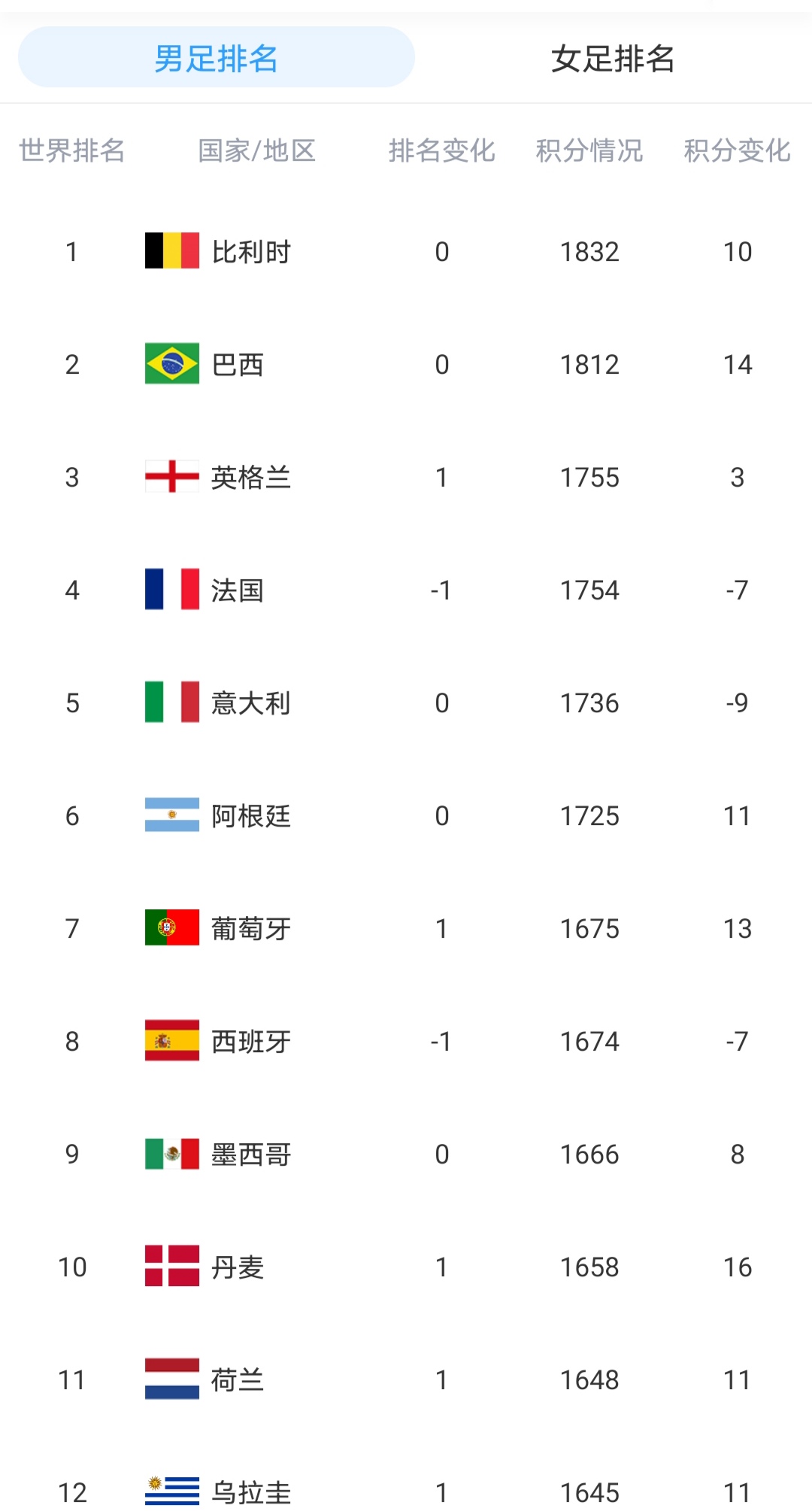Image resolution: width=812 pixels, height=1511 pixels.
Task: Click the 排名变化 column header
Action: [x=441, y=150]
